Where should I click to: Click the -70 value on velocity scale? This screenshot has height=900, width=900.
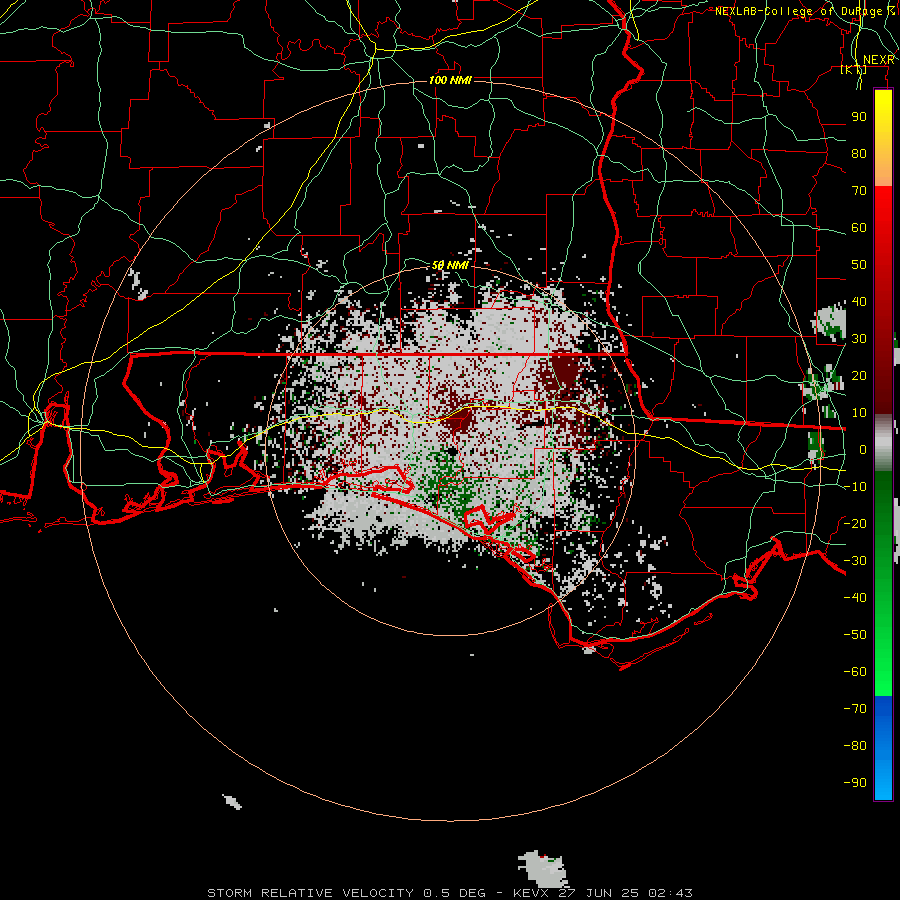point(855,709)
